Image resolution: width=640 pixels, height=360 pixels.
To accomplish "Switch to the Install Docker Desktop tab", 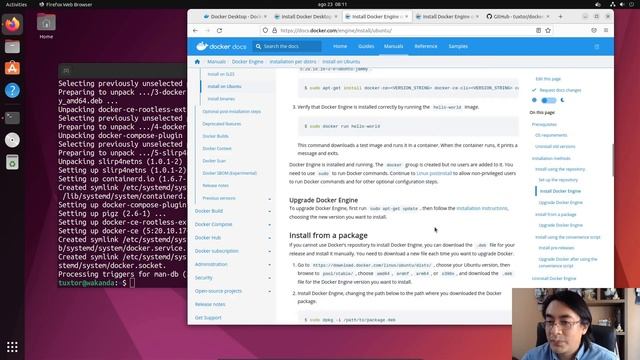I will pyautogui.click(x=305, y=17).
